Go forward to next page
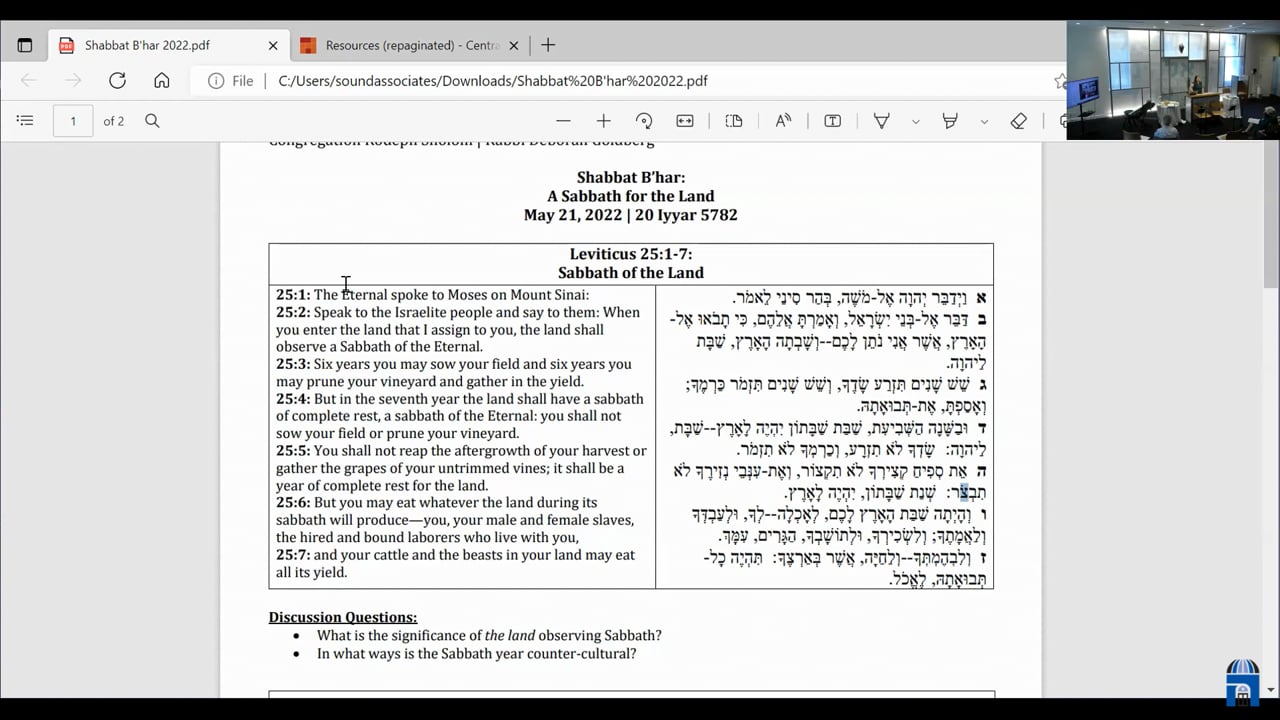 click(73, 81)
